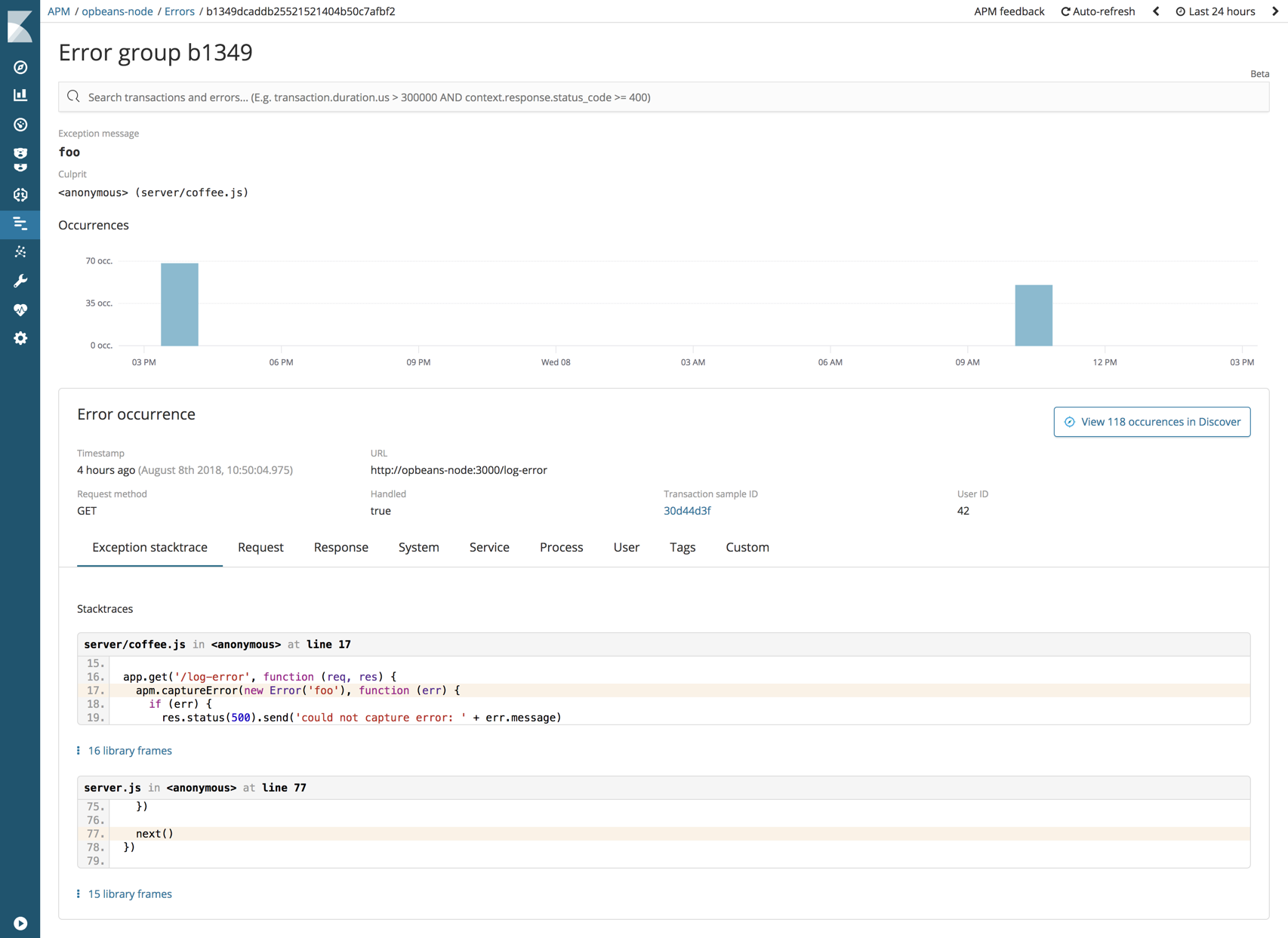Open Dashboard icon in sidebar
Screen dimensions: 1288x938
(20, 125)
